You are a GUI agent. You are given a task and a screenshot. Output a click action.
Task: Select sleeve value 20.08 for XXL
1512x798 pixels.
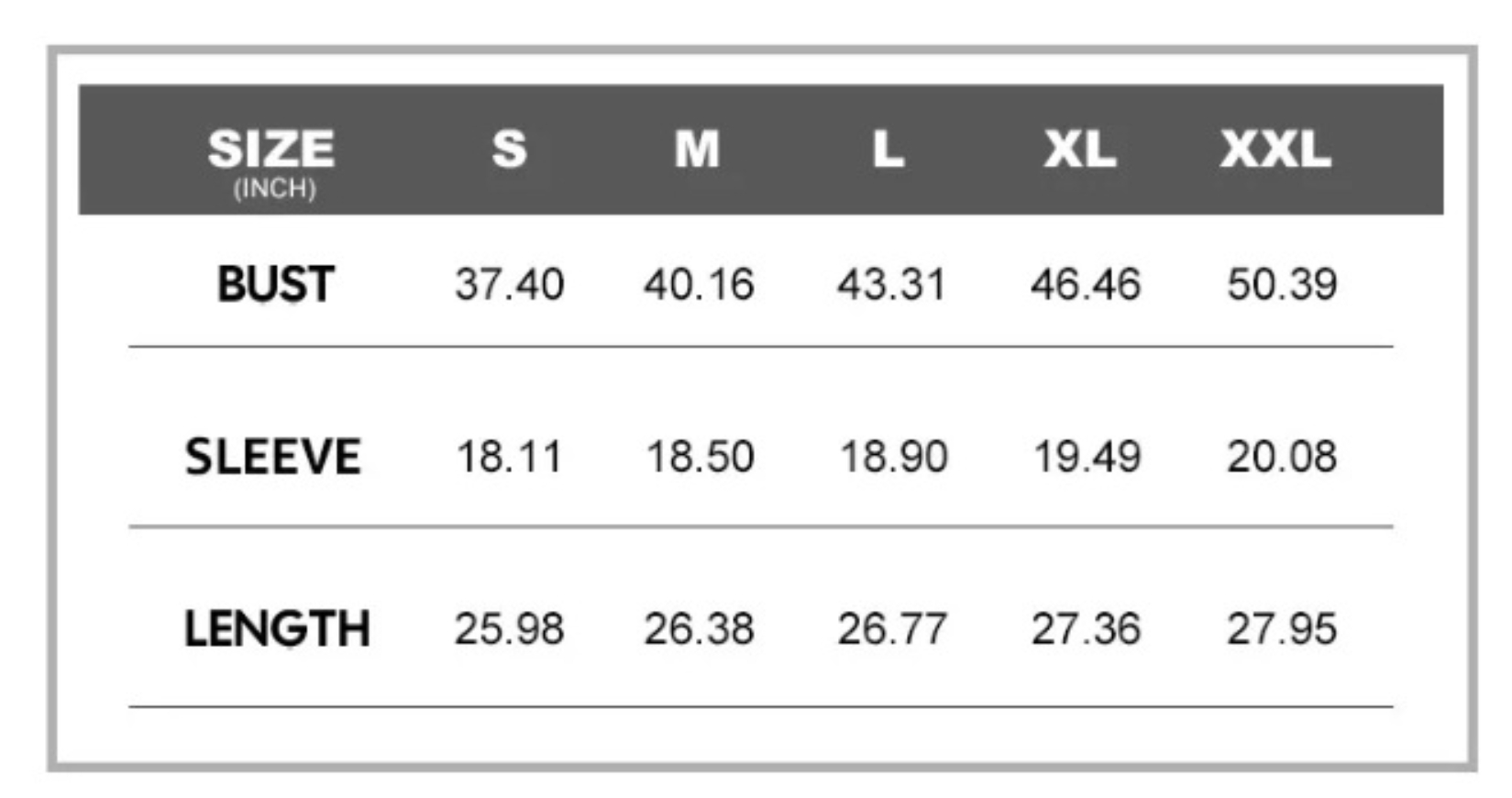click(x=1282, y=456)
